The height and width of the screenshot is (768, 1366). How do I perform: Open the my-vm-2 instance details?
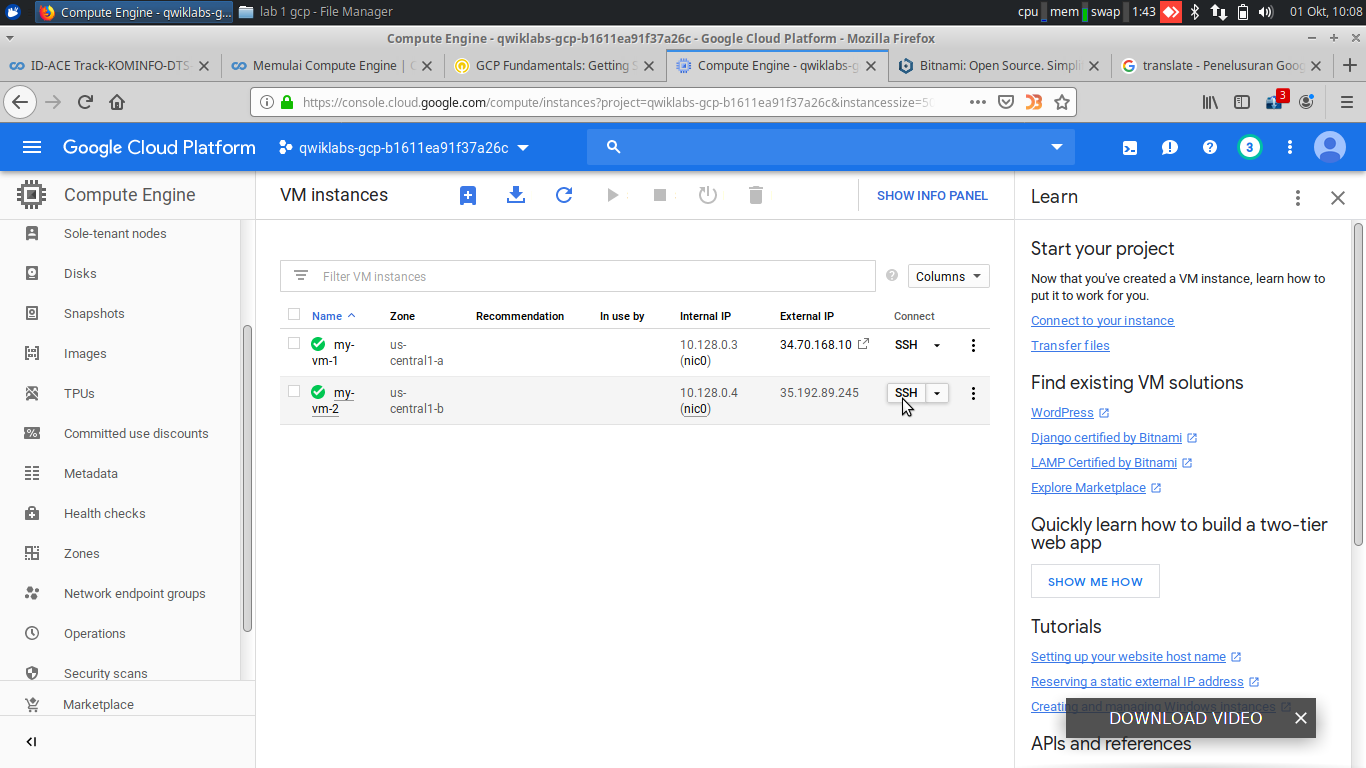(333, 400)
